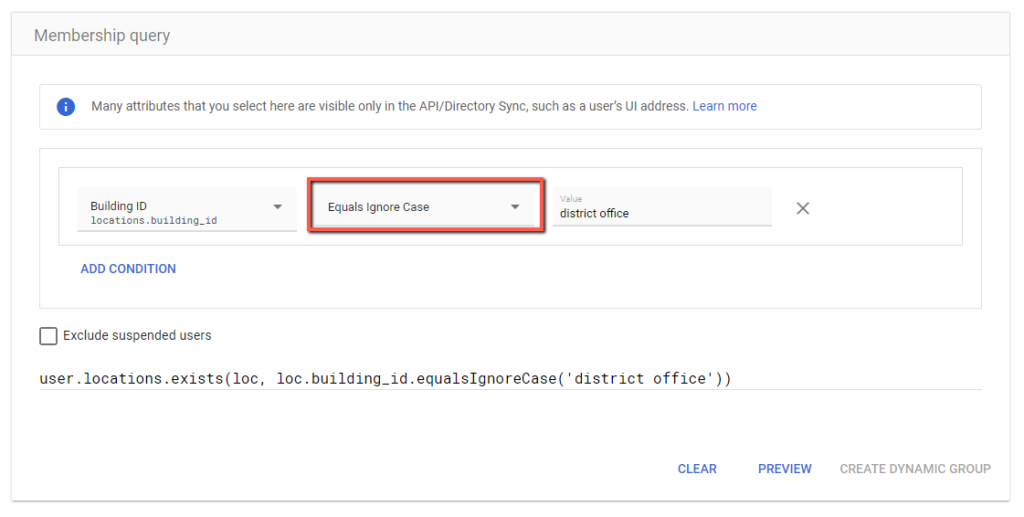Open the Learn more link
The image size is (1024, 517).
pyautogui.click(x=724, y=106)
